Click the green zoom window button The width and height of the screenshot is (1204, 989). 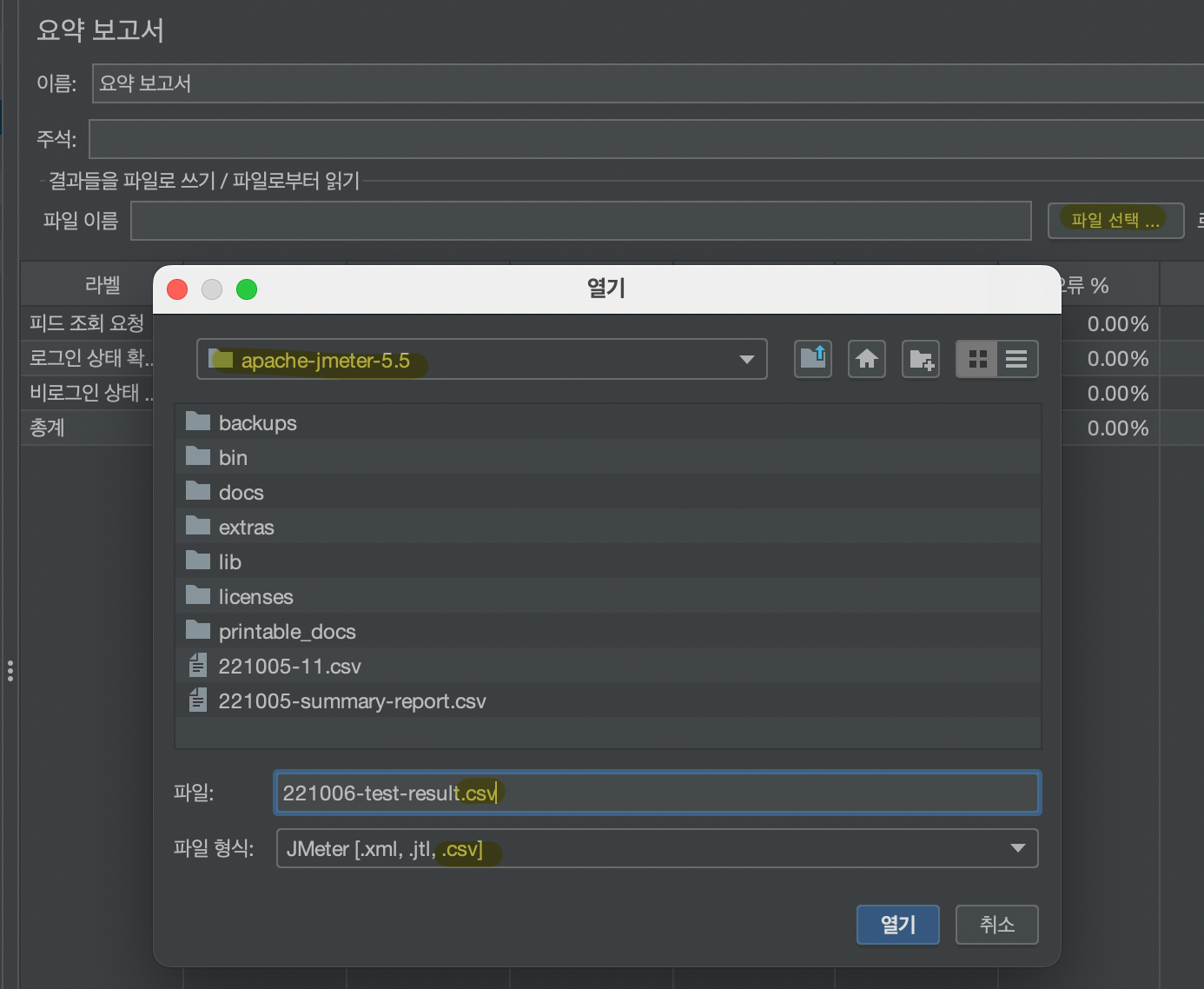pyautogui.click(x=247, y=289)
